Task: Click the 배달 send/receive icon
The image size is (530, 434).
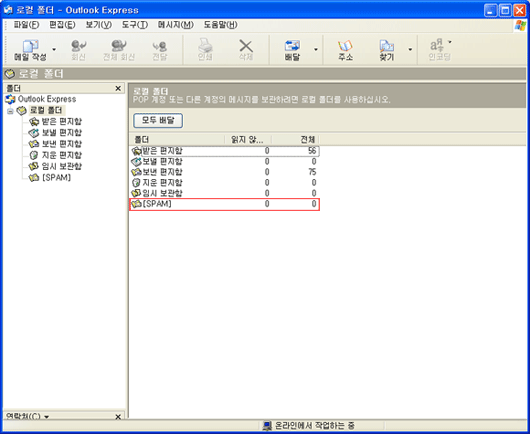Action: [x=292, y=46]
